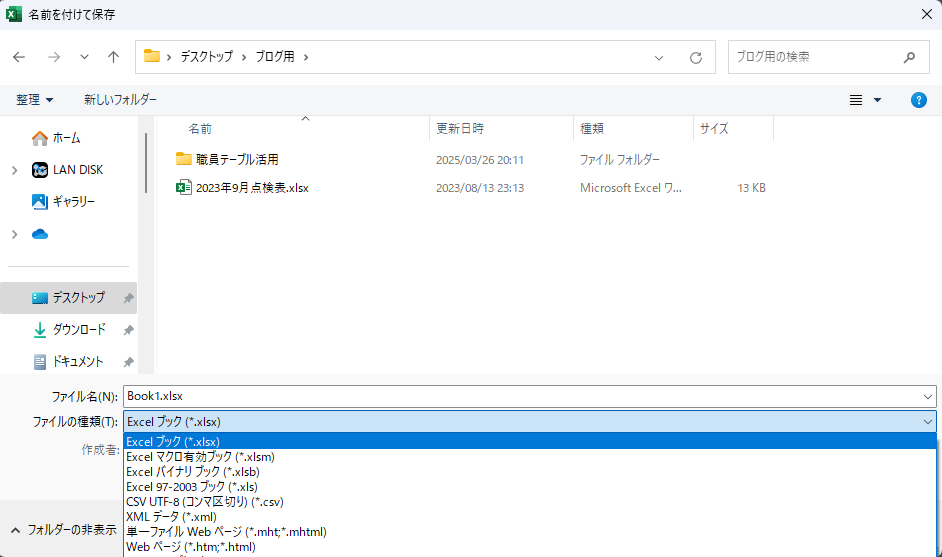
Task: Click the pin icon beside デスクトップ
Action: 128,298
